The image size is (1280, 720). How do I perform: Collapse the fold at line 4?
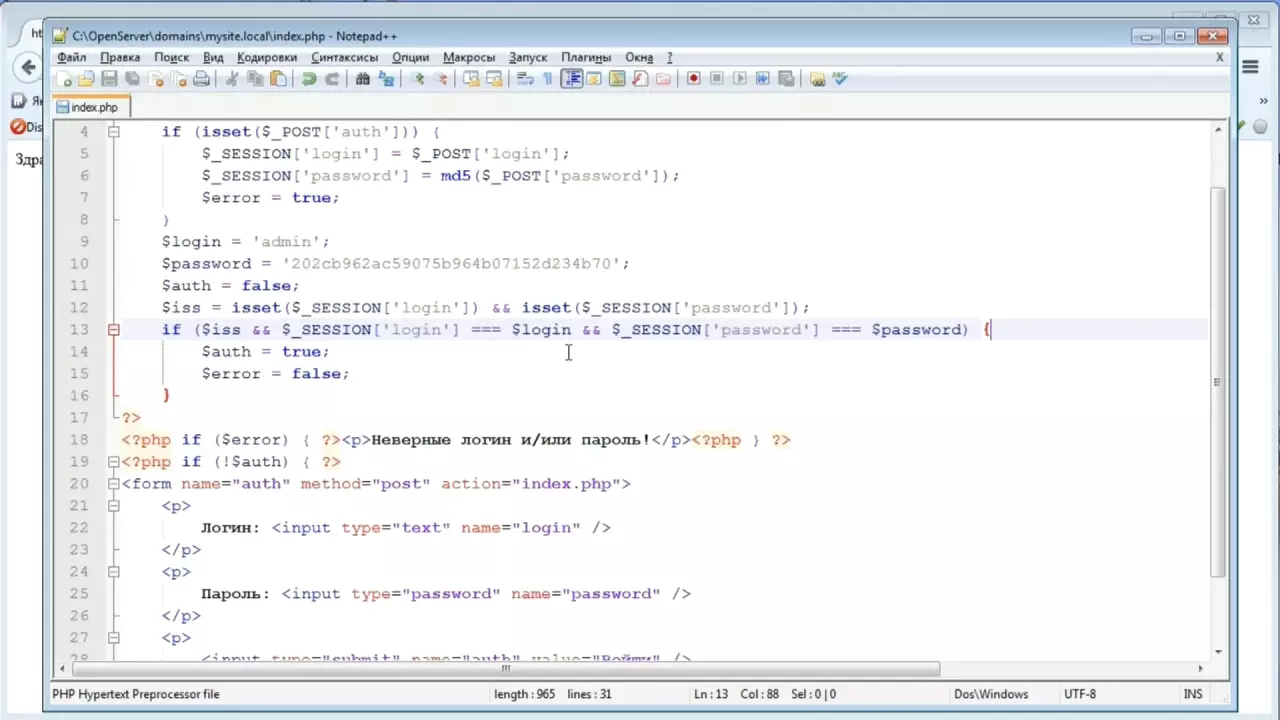(x=113, y=131)
